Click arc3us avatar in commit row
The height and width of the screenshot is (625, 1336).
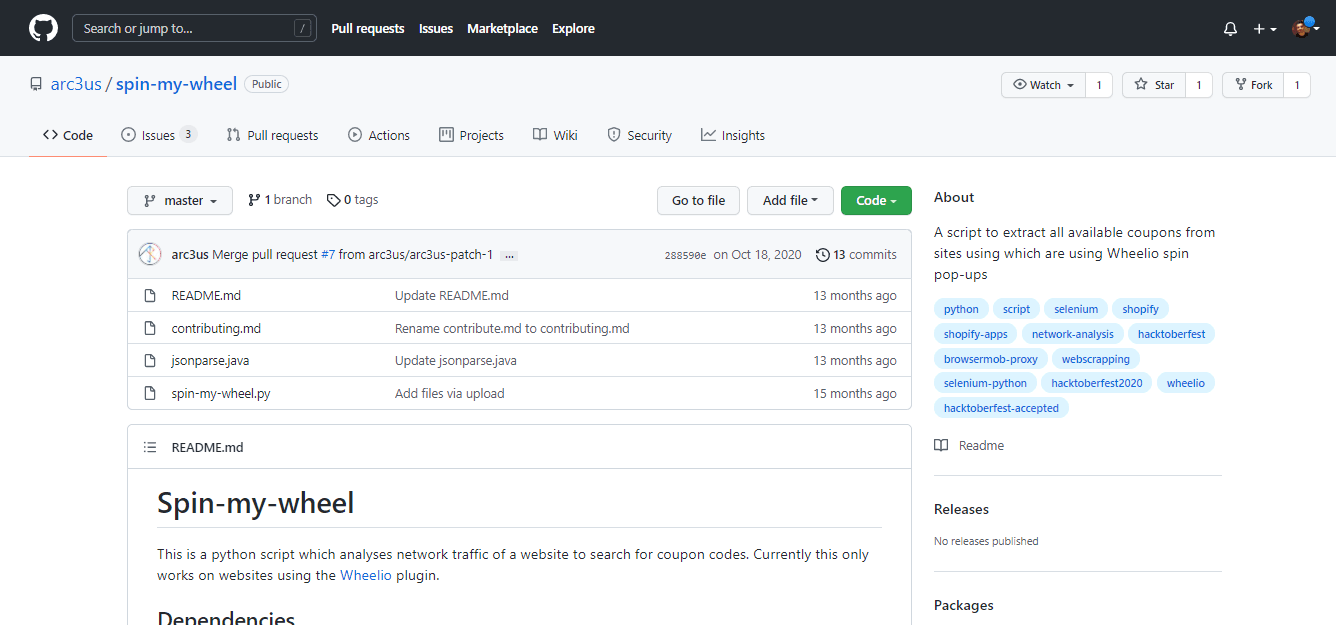pos(150,254)
